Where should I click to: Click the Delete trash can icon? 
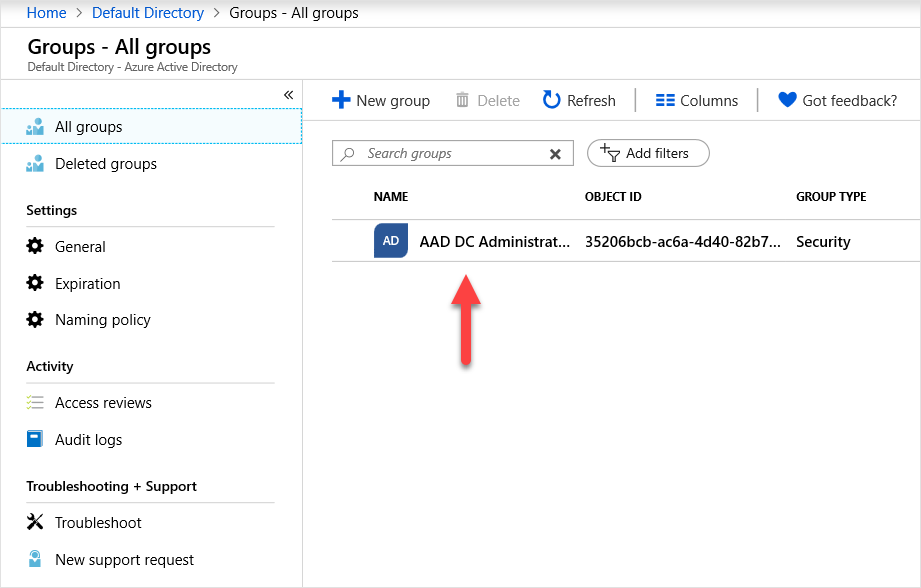coord(462,100)
